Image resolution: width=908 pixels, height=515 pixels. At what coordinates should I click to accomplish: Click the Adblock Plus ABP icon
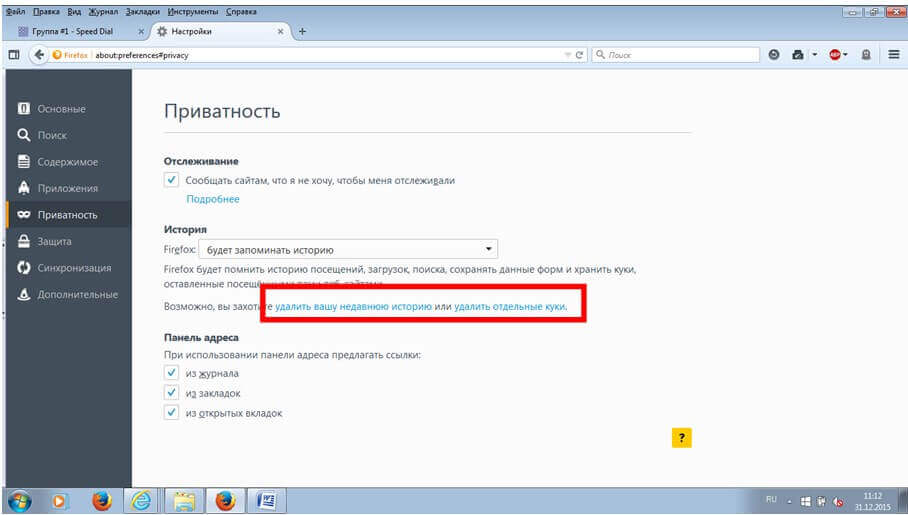(835, 55)
